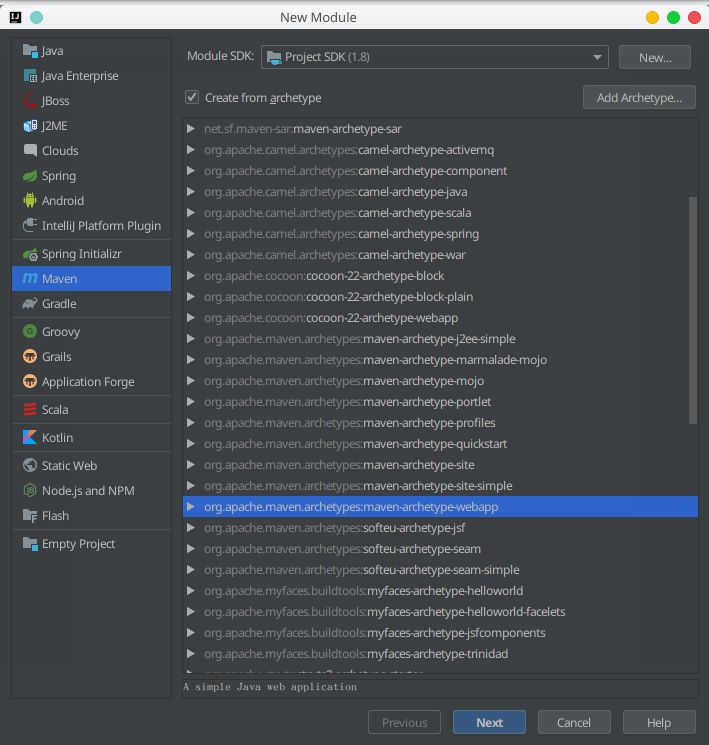Click Add Archetype... button
The width and height of the screenshot is (709, 745).
(639, 97)
